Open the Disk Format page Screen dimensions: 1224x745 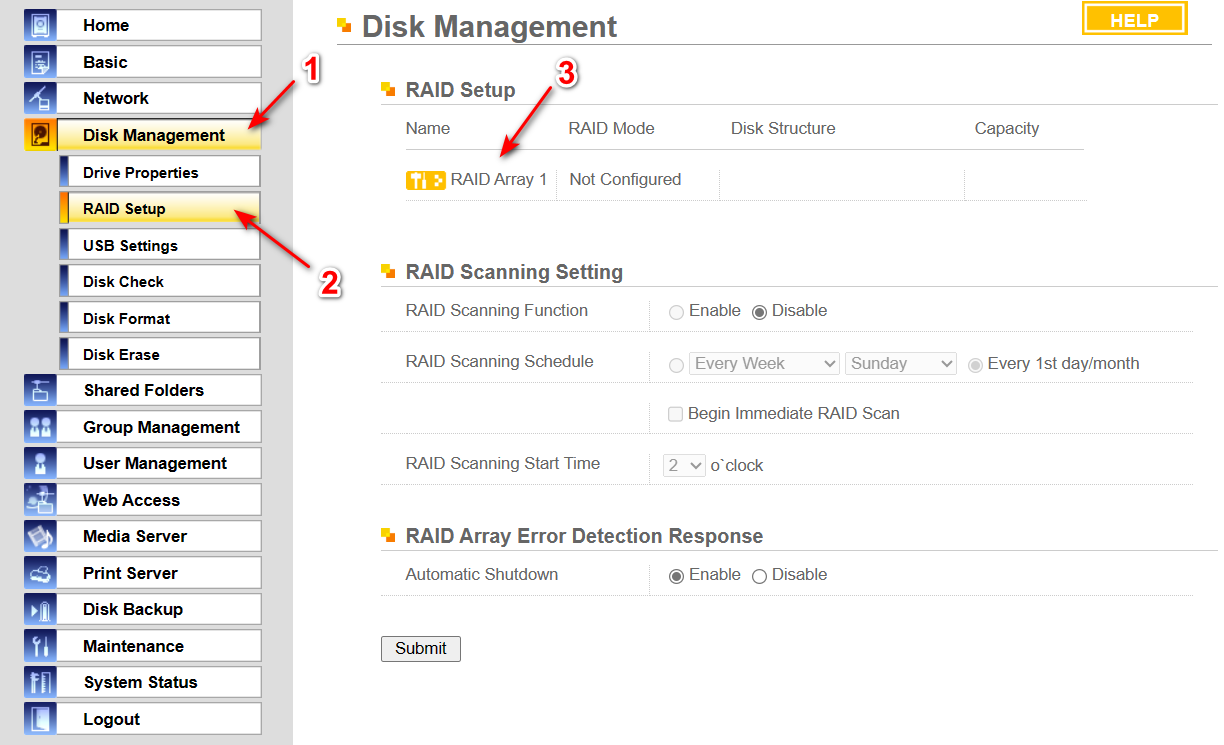[159, 317]
